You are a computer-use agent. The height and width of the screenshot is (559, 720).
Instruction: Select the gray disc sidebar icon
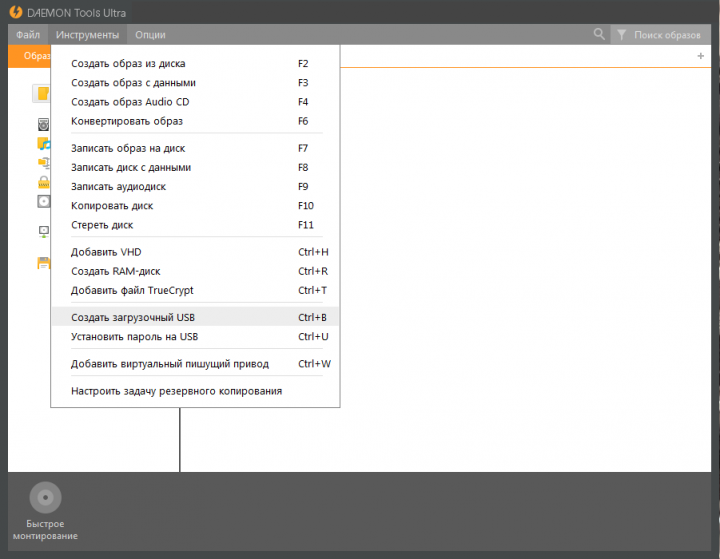click(x=44, y=201)
